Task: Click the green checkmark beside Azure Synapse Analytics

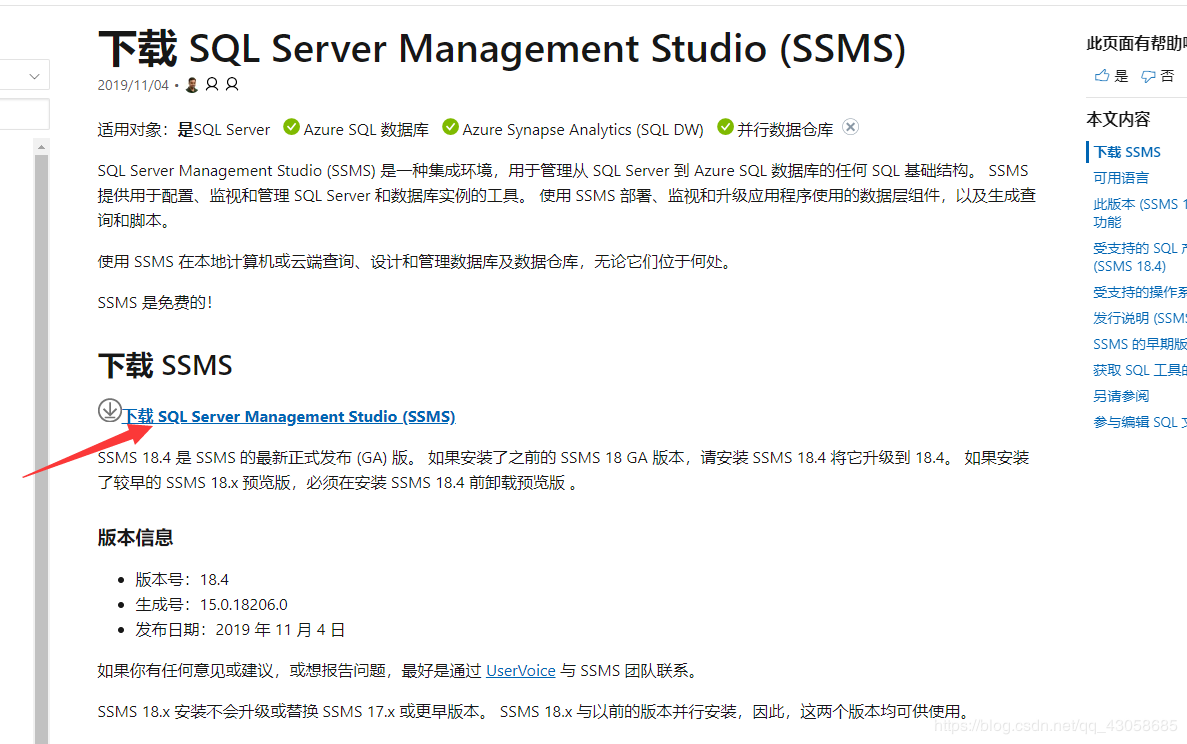Action: tap(450, 127)
